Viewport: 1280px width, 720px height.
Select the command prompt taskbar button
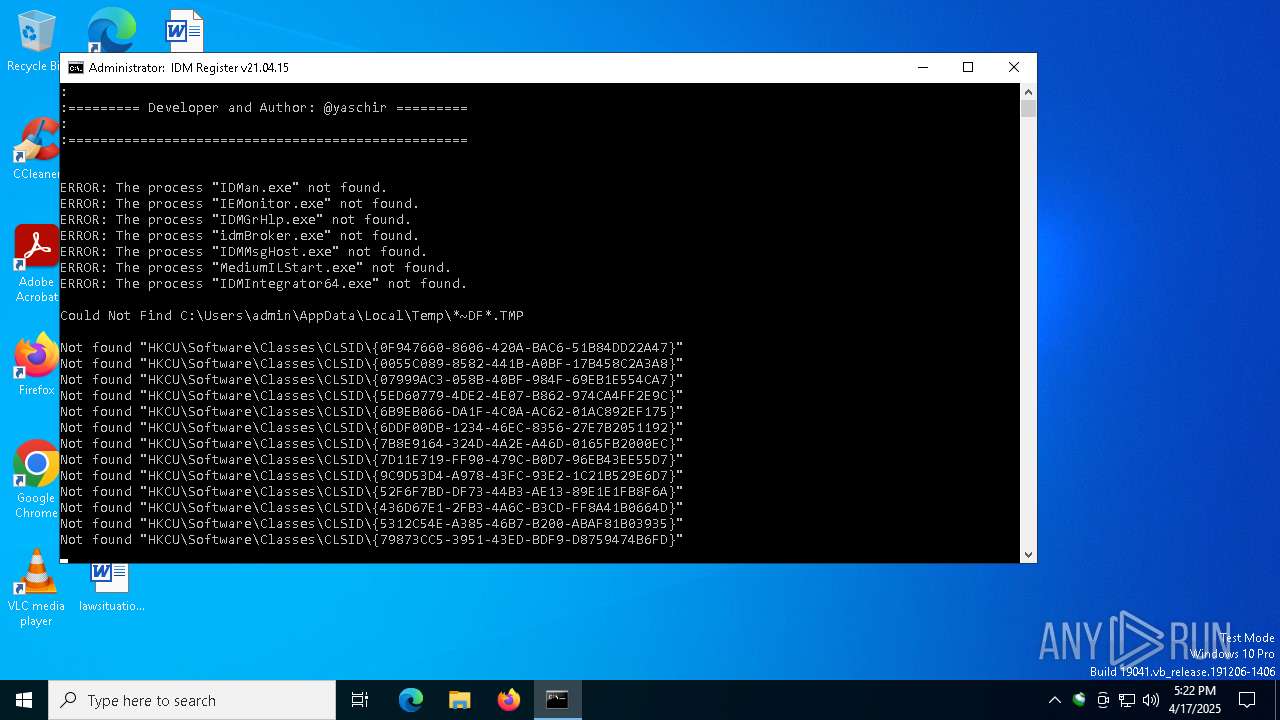tap(557, 700)
